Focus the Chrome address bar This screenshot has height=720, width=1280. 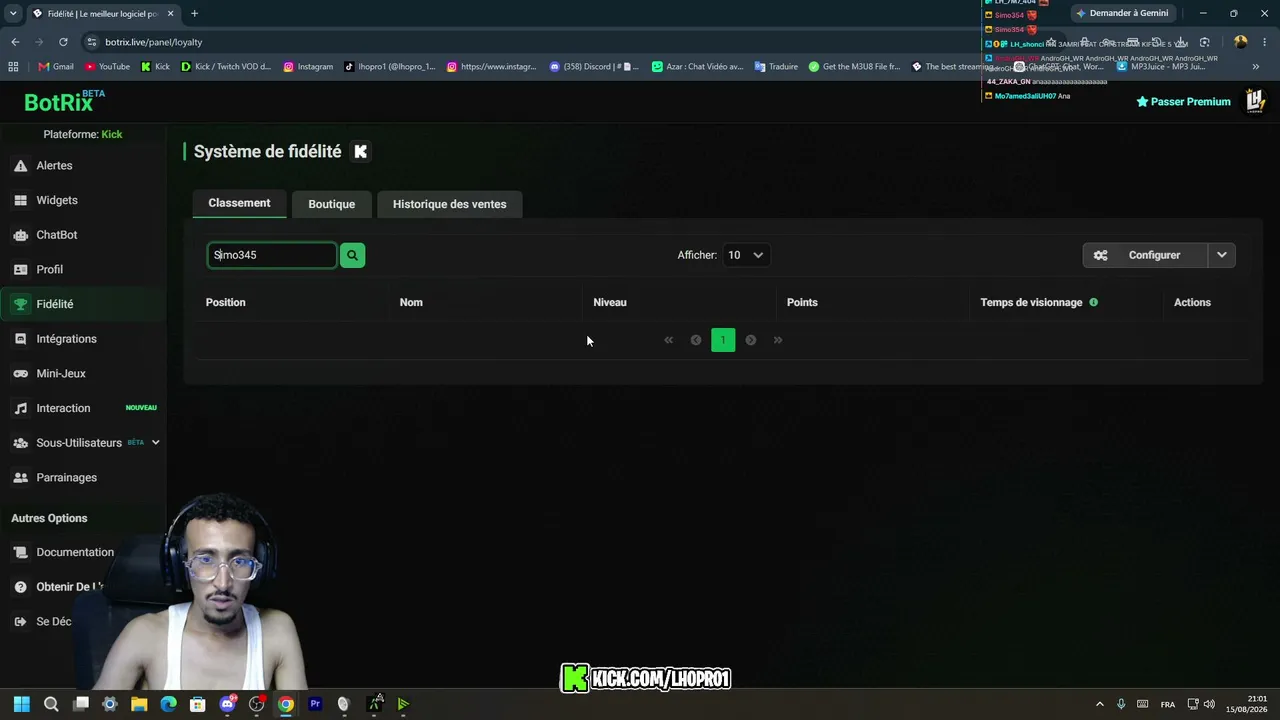coord(560,42)
